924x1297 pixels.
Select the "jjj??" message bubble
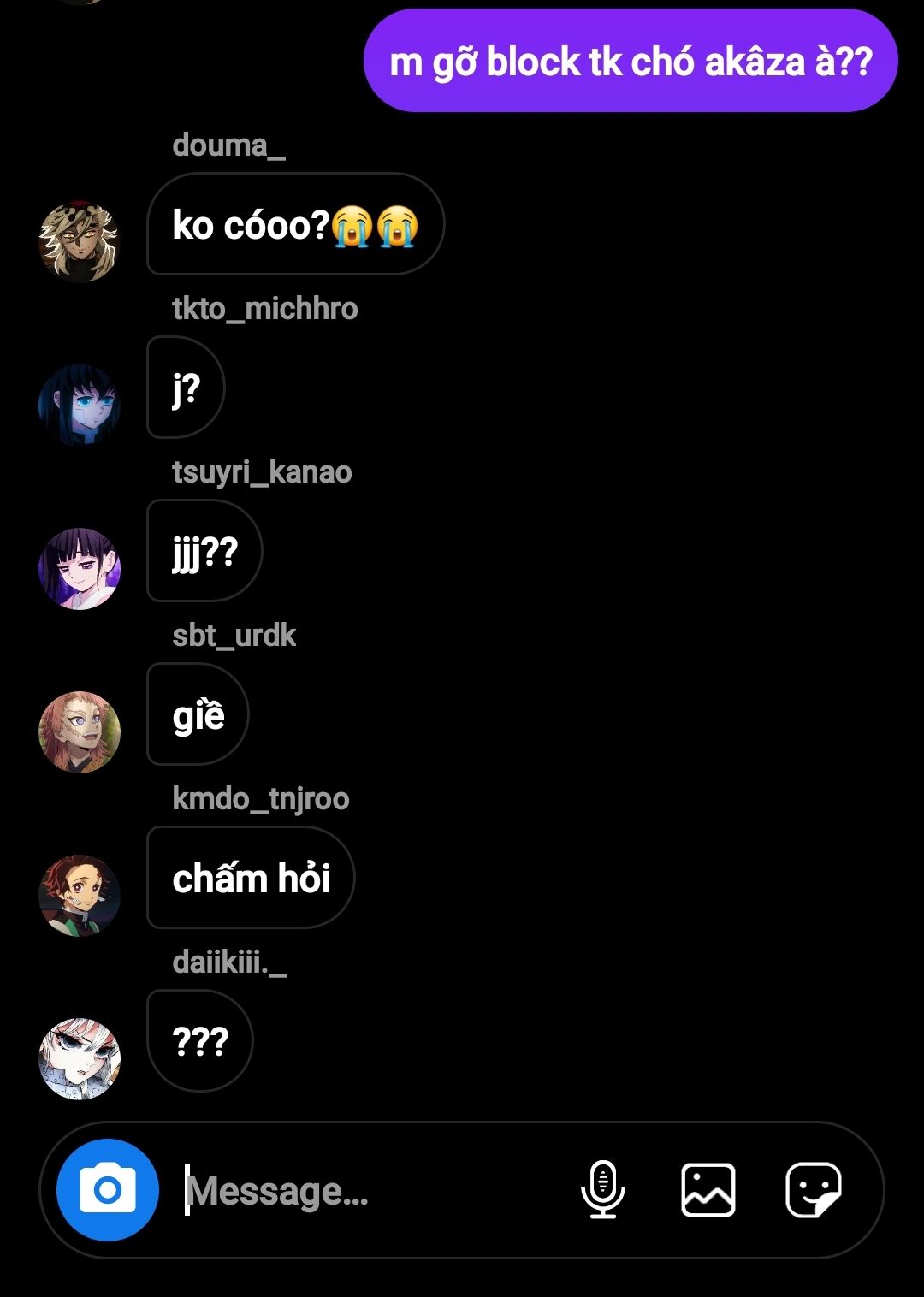pos(204,551)
